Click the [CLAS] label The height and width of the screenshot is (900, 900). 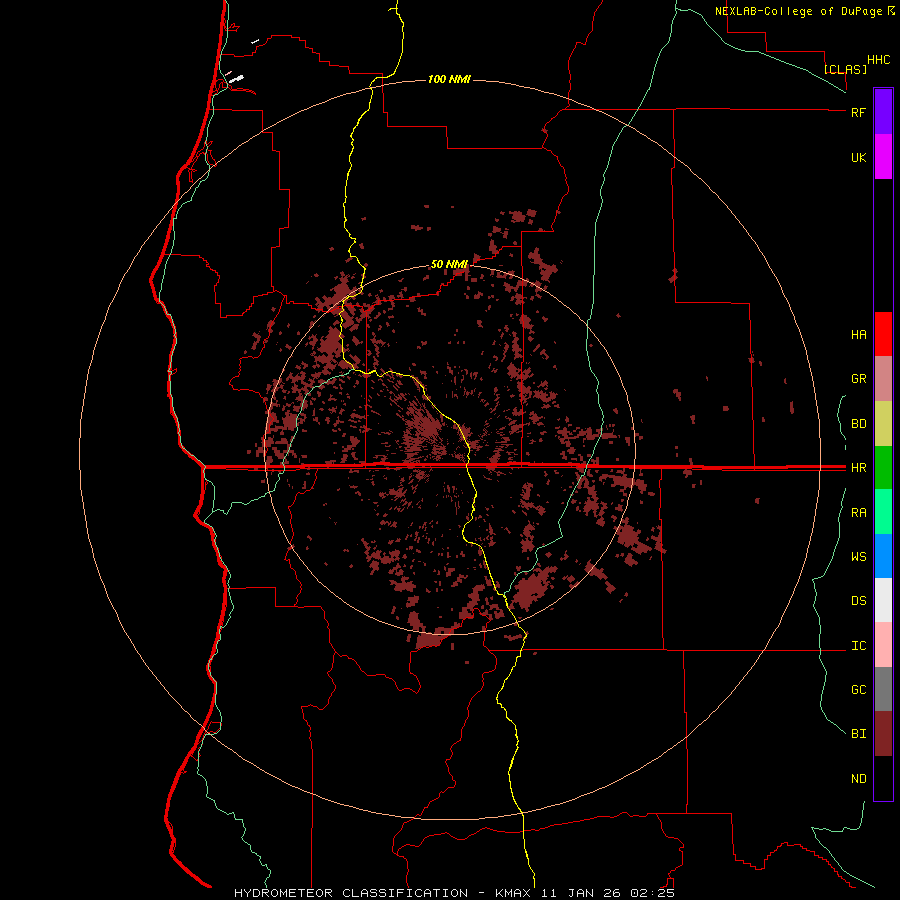(845, 69)
